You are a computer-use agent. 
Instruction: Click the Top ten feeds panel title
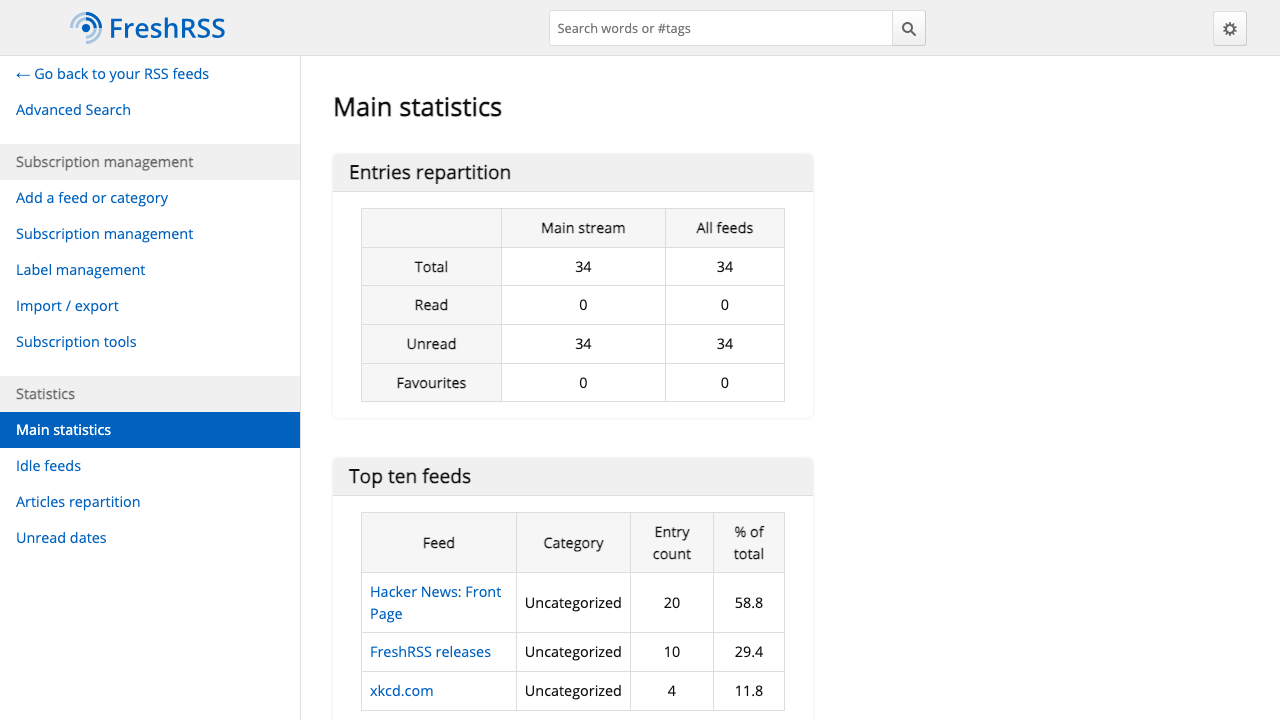[410, 476]
